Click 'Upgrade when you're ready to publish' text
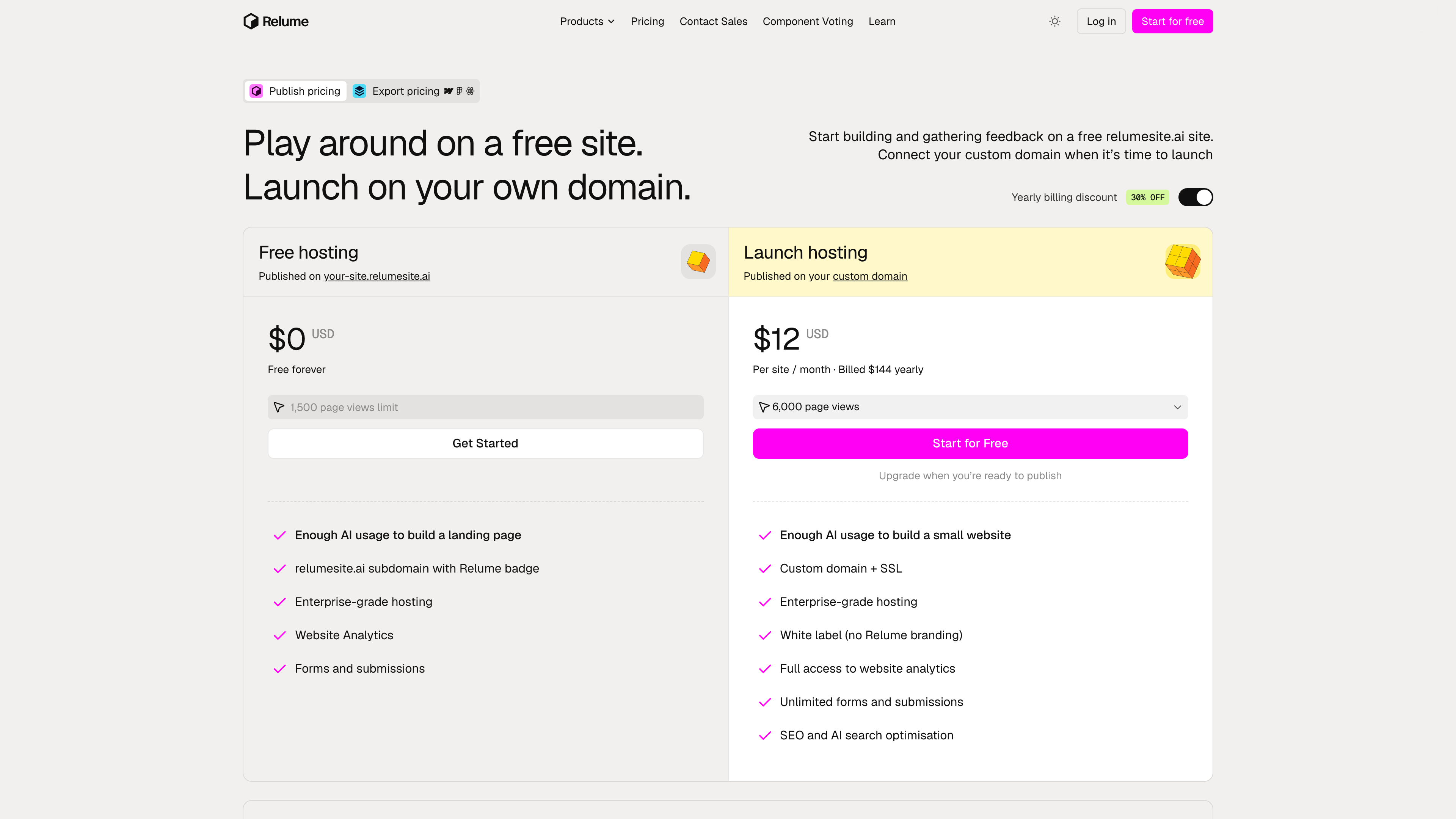Screen dimensions: 1456x819 pos(970,476)
